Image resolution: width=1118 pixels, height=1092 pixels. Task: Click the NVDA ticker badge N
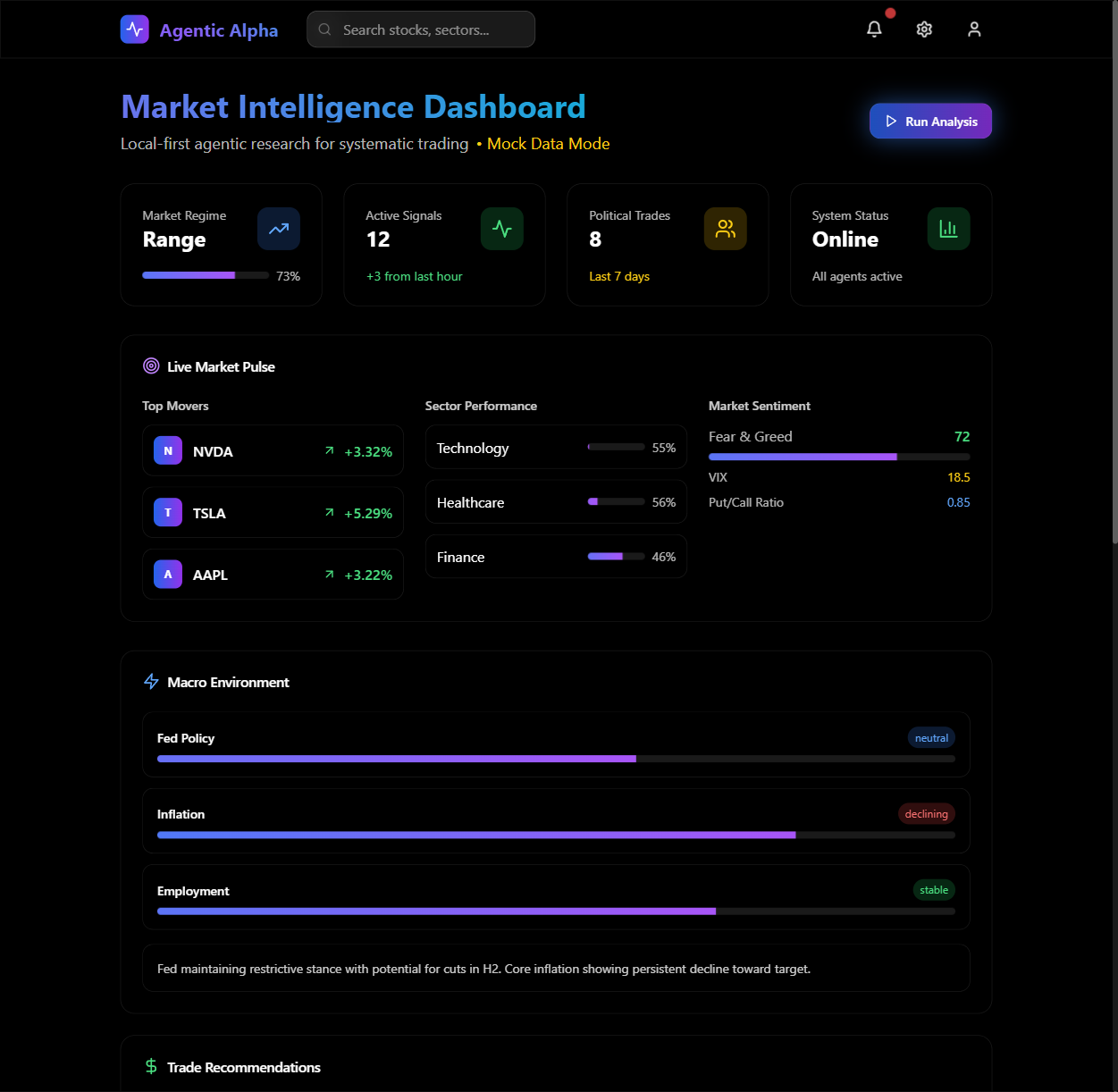(168, 451)
